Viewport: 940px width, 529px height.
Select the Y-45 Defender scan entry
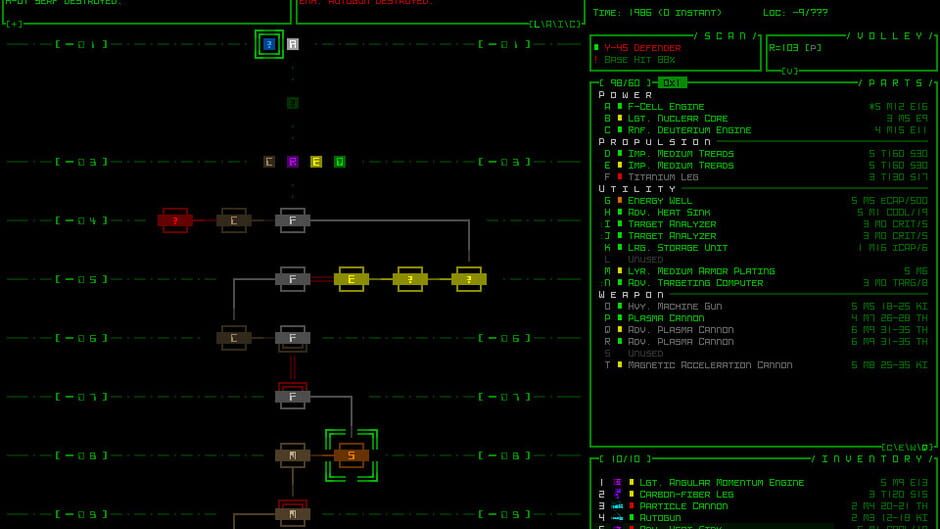tap(642, 48)
